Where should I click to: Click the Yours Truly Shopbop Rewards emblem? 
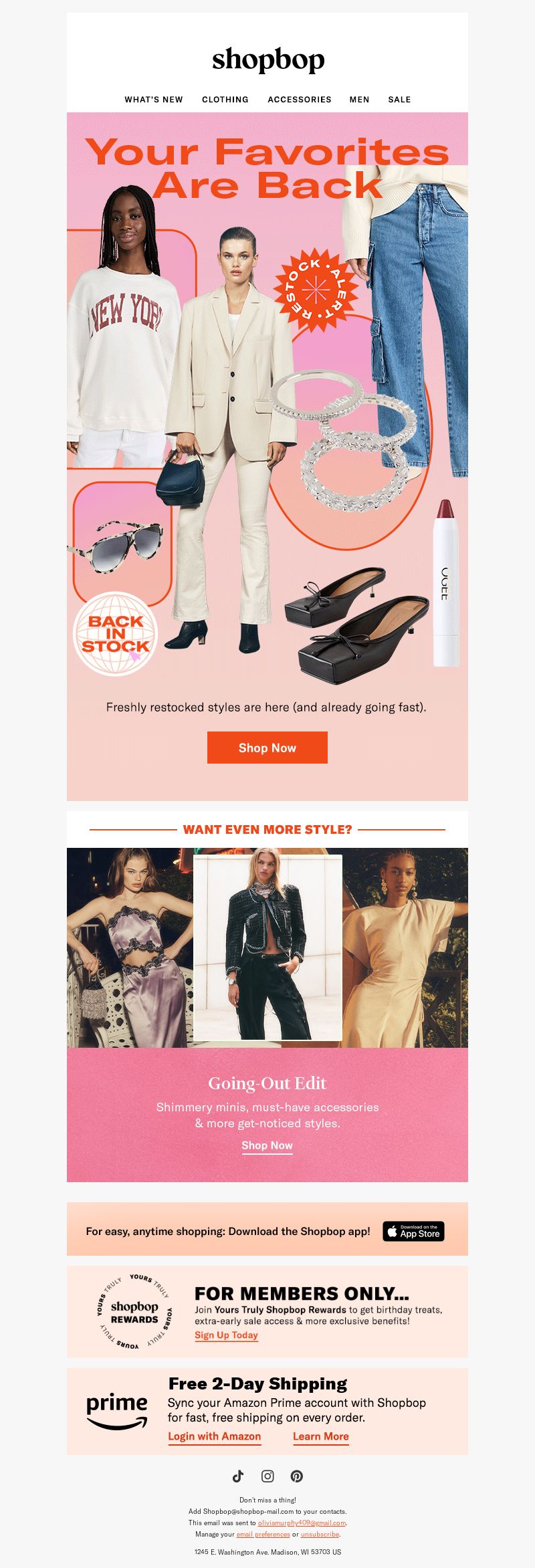click(x=134, y=1311)
